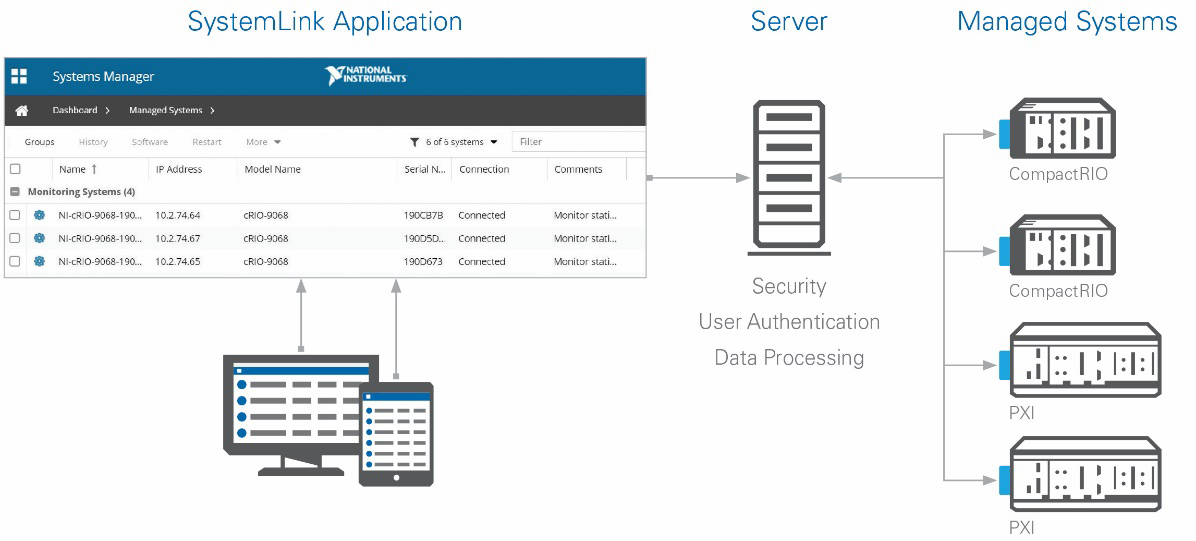Viewport: 1196px width, 541px height.
Task: Navigate to Dashboard breadcrumb
Action: coord(75,111)
